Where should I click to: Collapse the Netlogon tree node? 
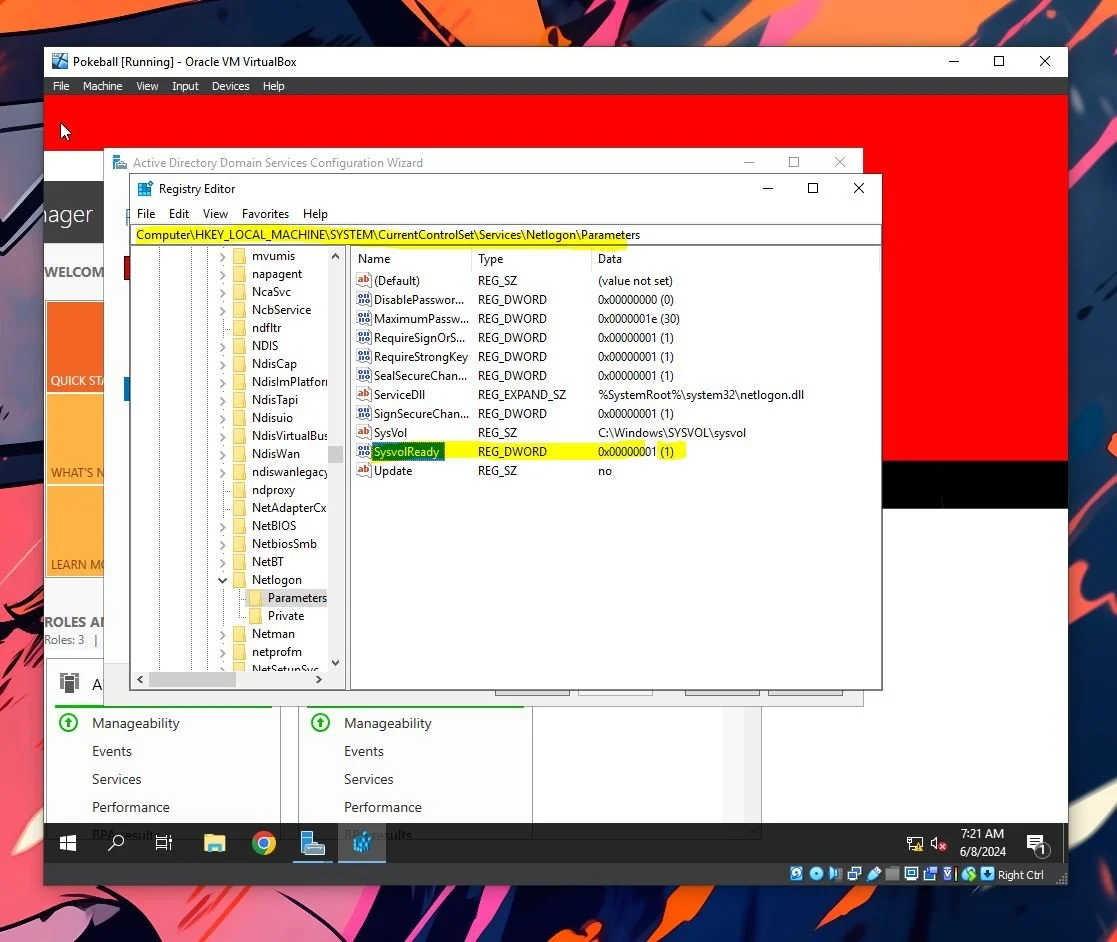coord(222,580)
